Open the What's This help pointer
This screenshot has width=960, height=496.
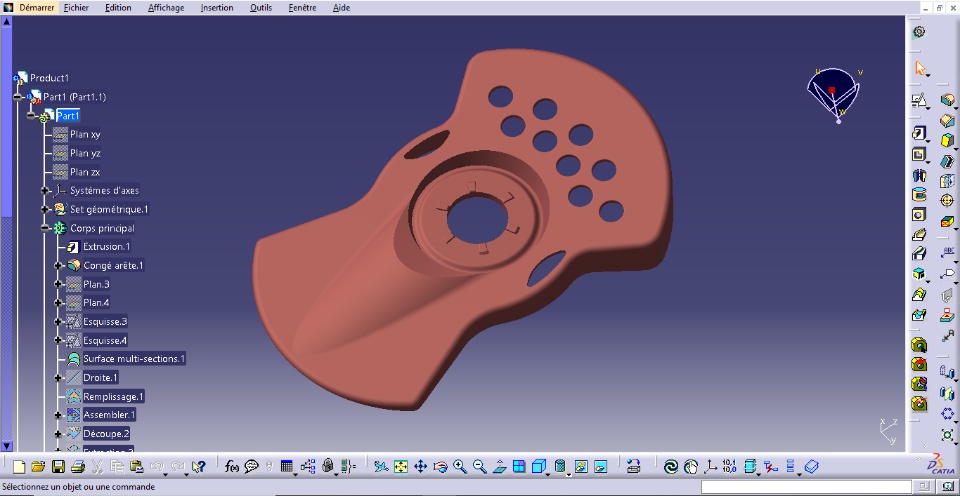point(198,467)
